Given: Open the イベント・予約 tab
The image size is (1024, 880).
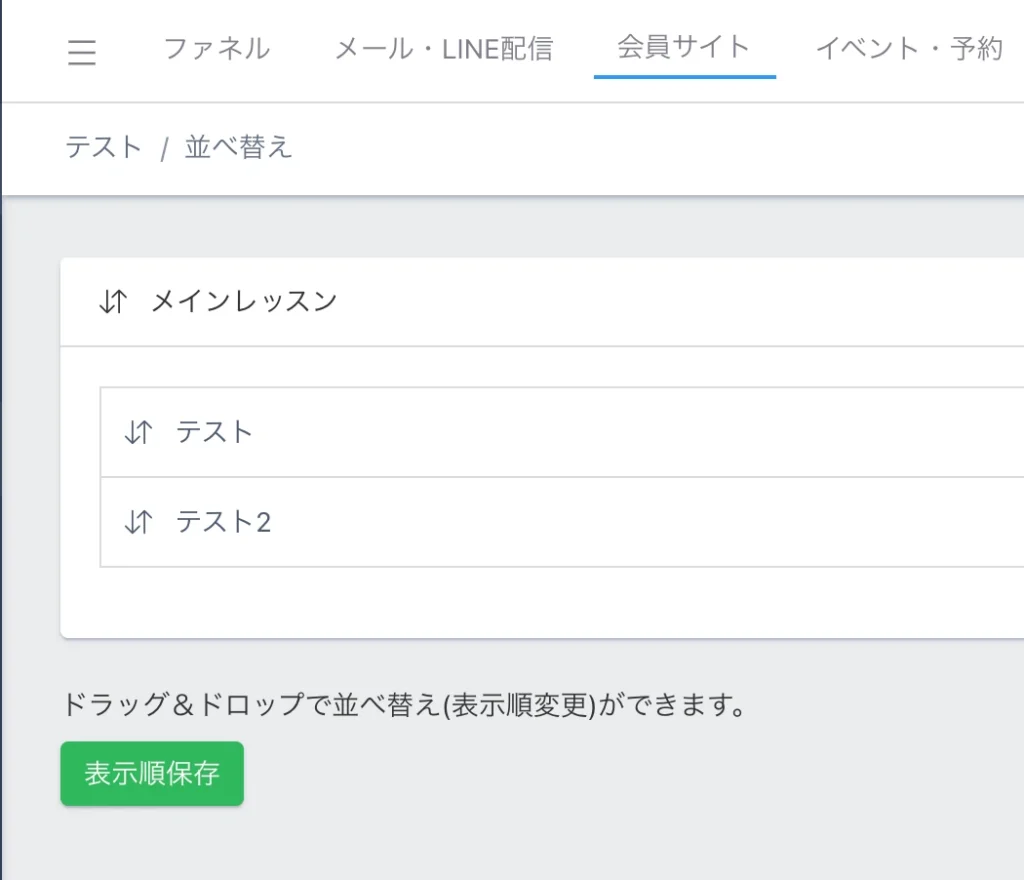Looking at the screenshot, I should (x=910, y=49).
